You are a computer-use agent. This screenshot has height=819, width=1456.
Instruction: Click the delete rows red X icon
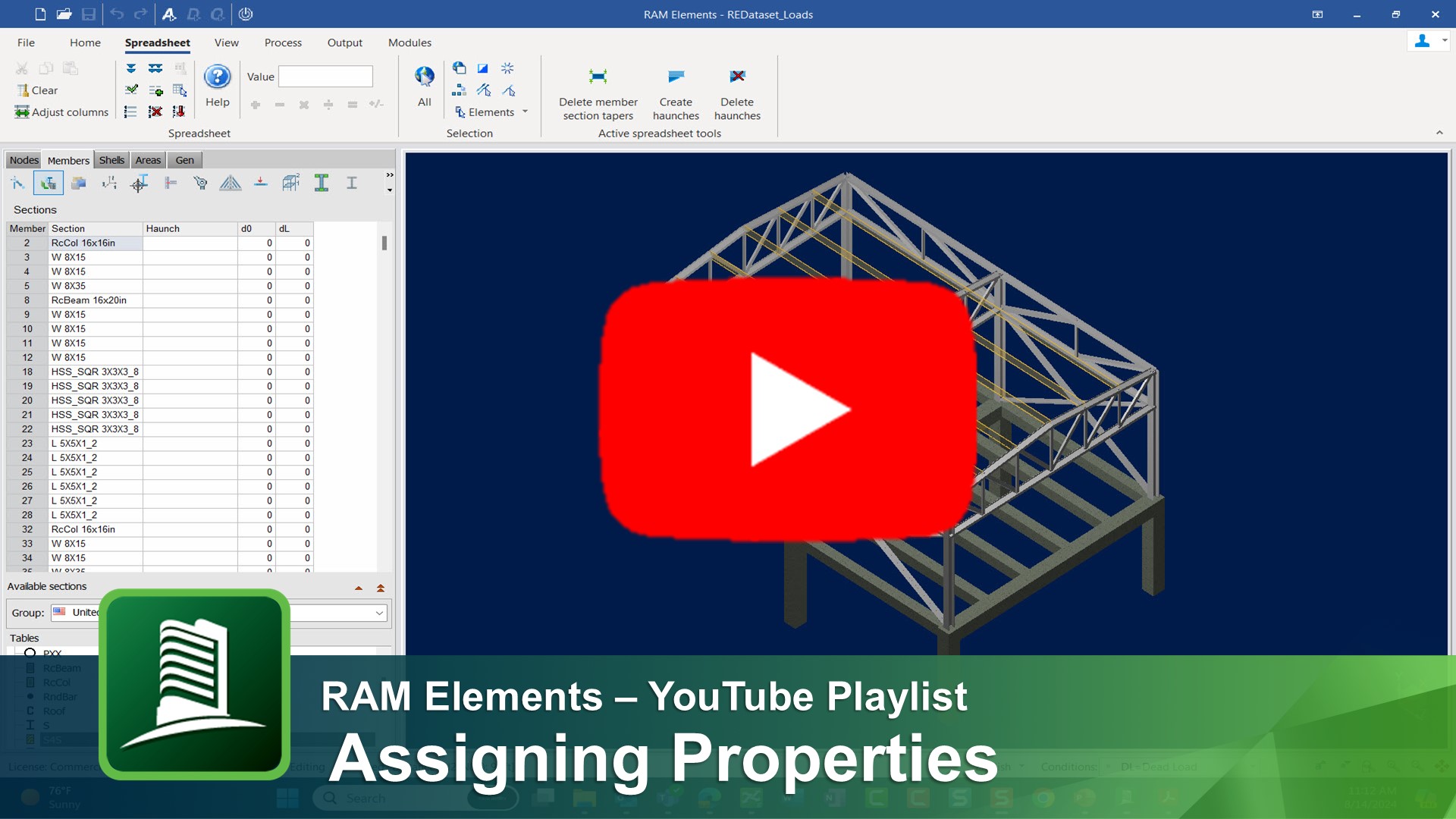[x=155, y=111]
